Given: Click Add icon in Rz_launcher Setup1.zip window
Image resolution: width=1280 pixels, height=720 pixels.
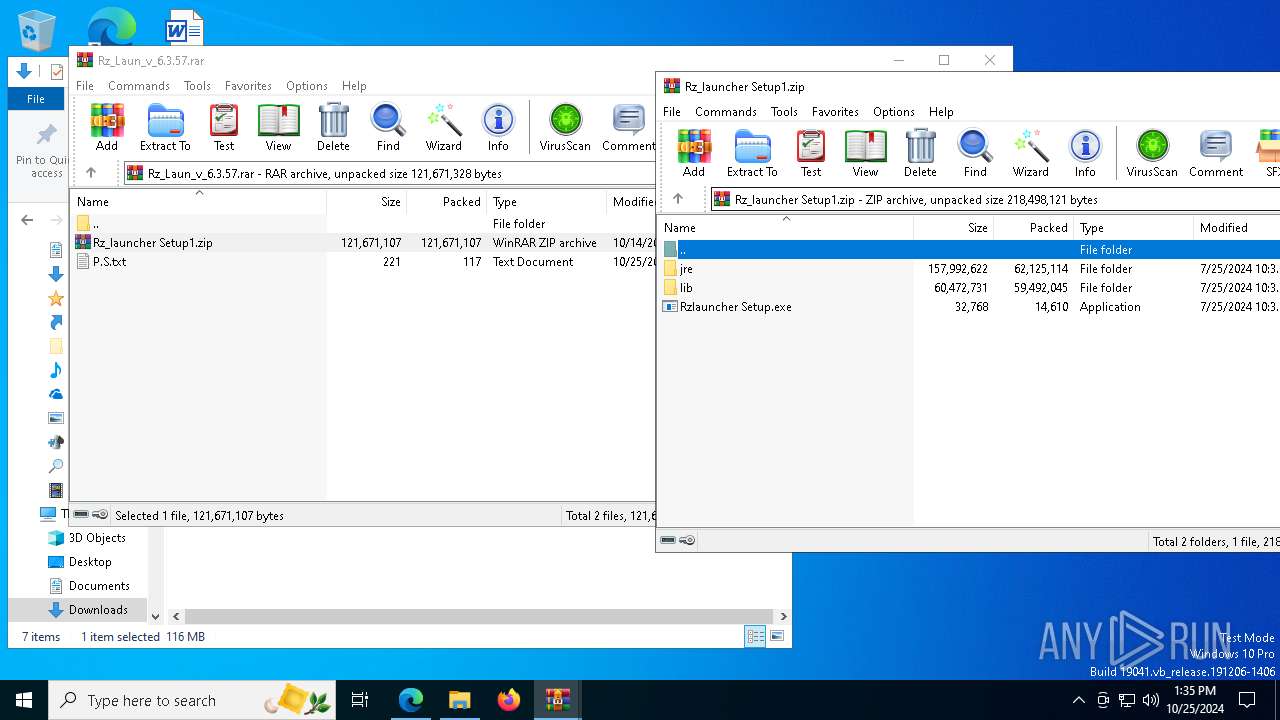Looking at the screenshot, I should (x=694, y=153).
